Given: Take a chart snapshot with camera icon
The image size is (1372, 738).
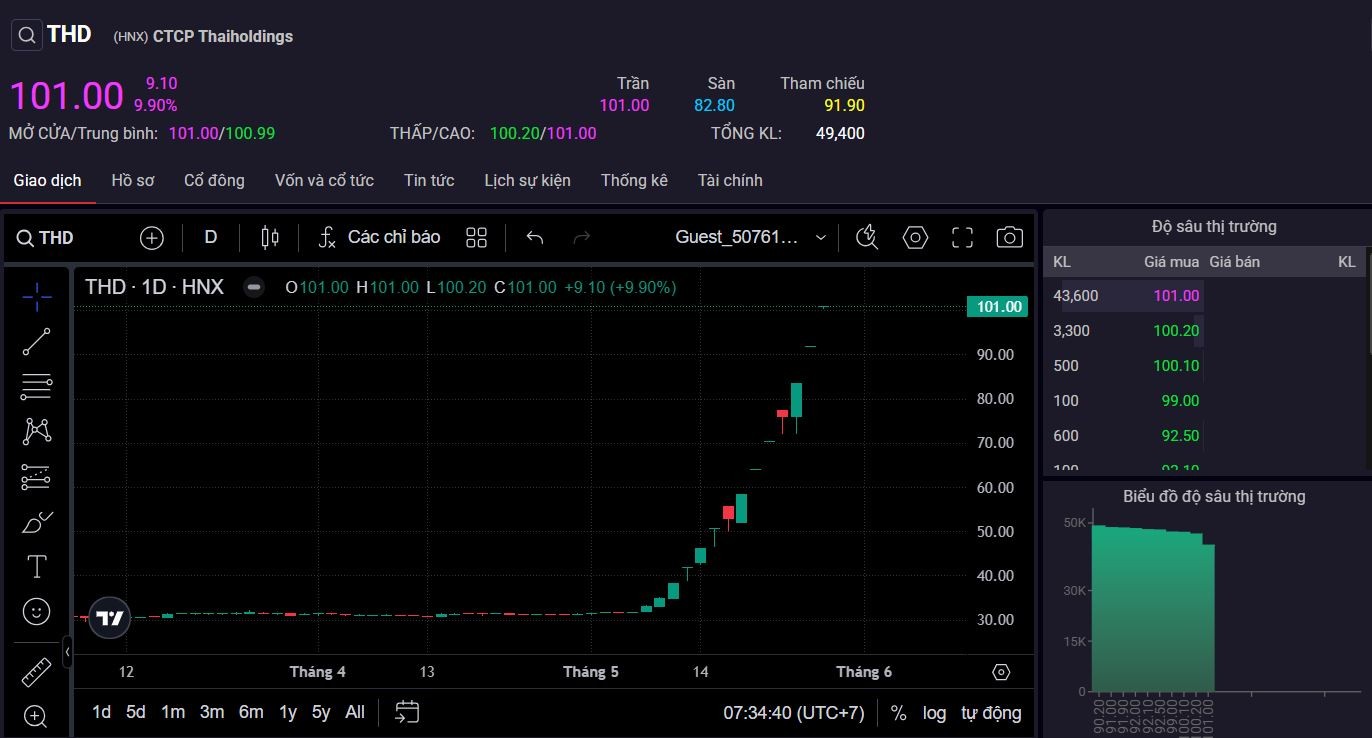Looking at the screenshot, I should pyautogui.click(x=1010, y=238).
